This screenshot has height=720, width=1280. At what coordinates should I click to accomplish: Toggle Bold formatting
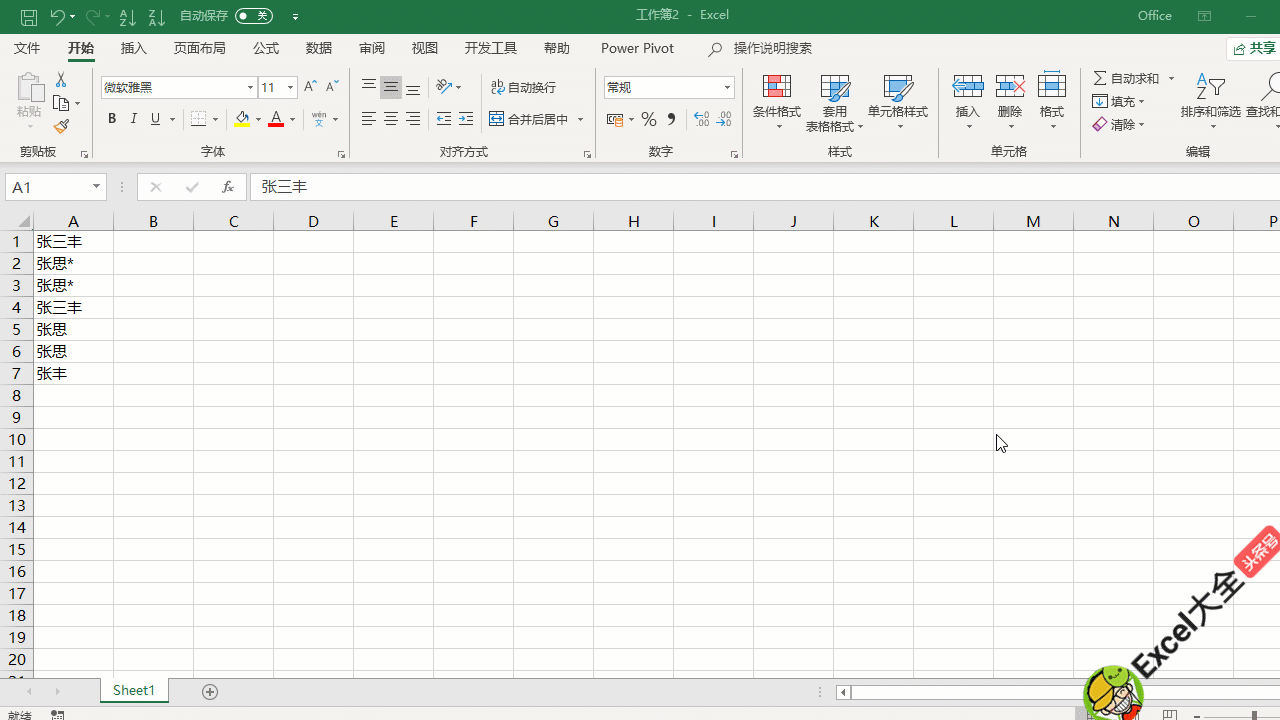click(112, 119)
